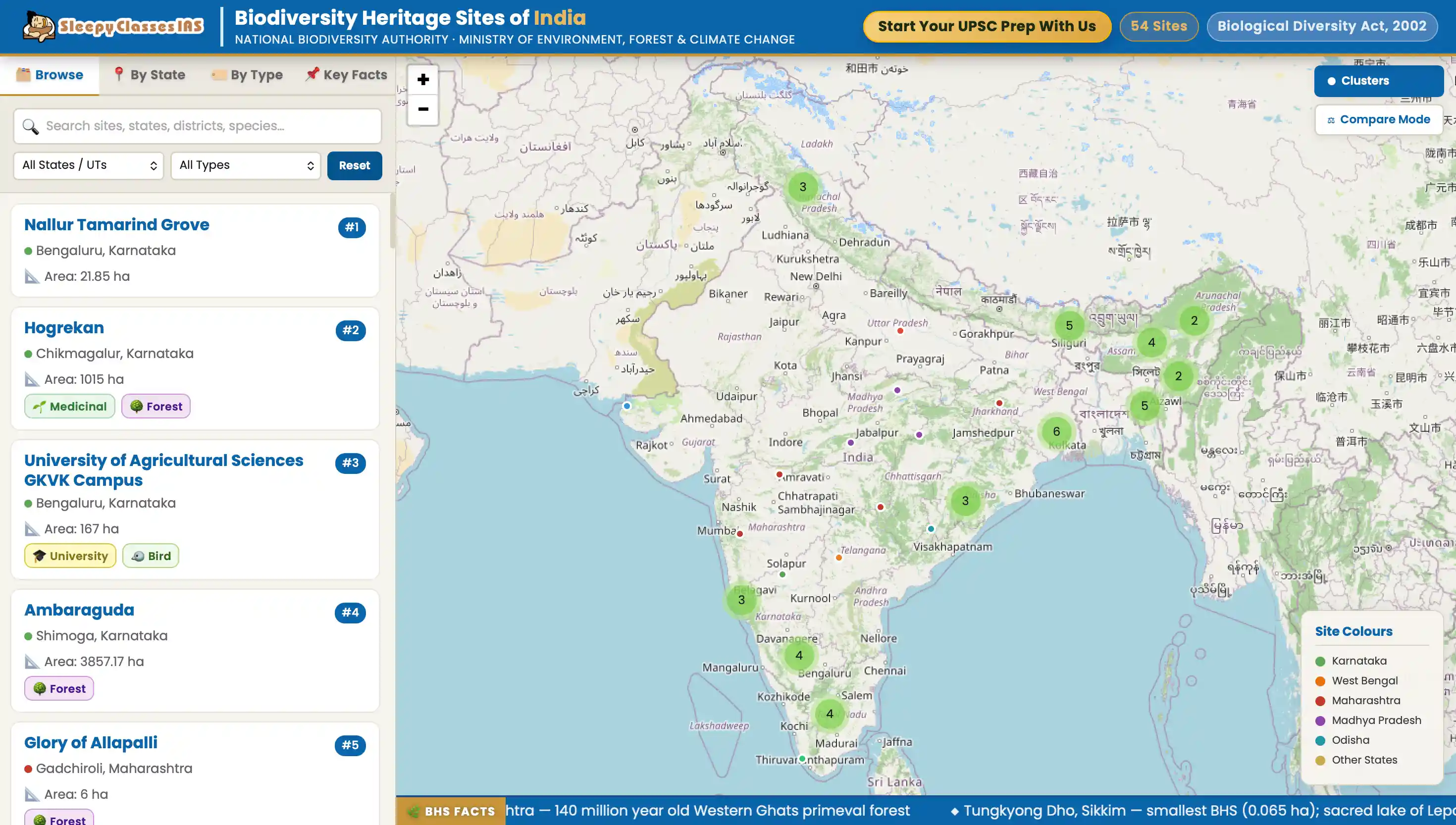
Task: Open cluster of 3 near Belagavi
Action: 741,600
